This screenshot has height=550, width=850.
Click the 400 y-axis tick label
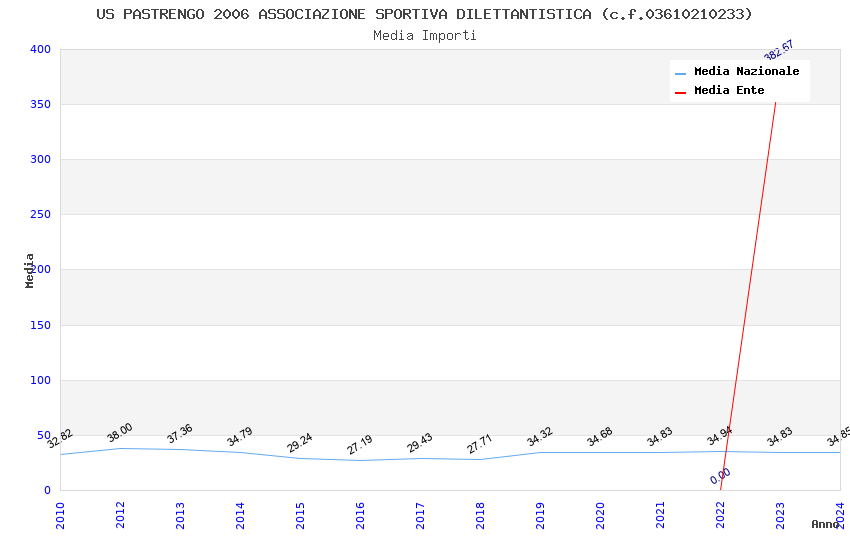click(x=40, y=49)
